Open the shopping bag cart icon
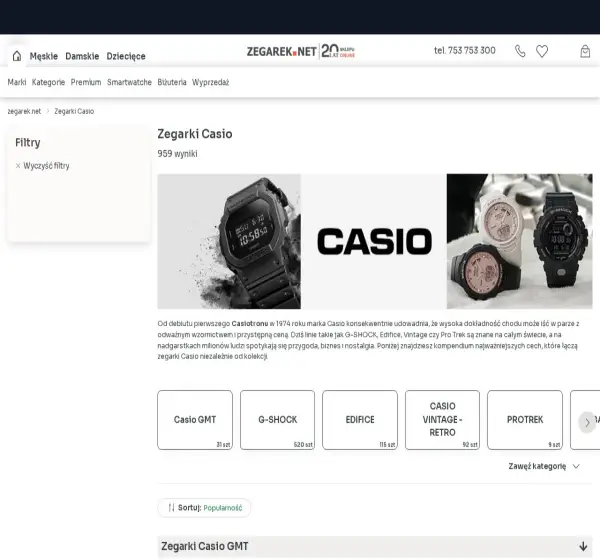 [x=585, y=51]
